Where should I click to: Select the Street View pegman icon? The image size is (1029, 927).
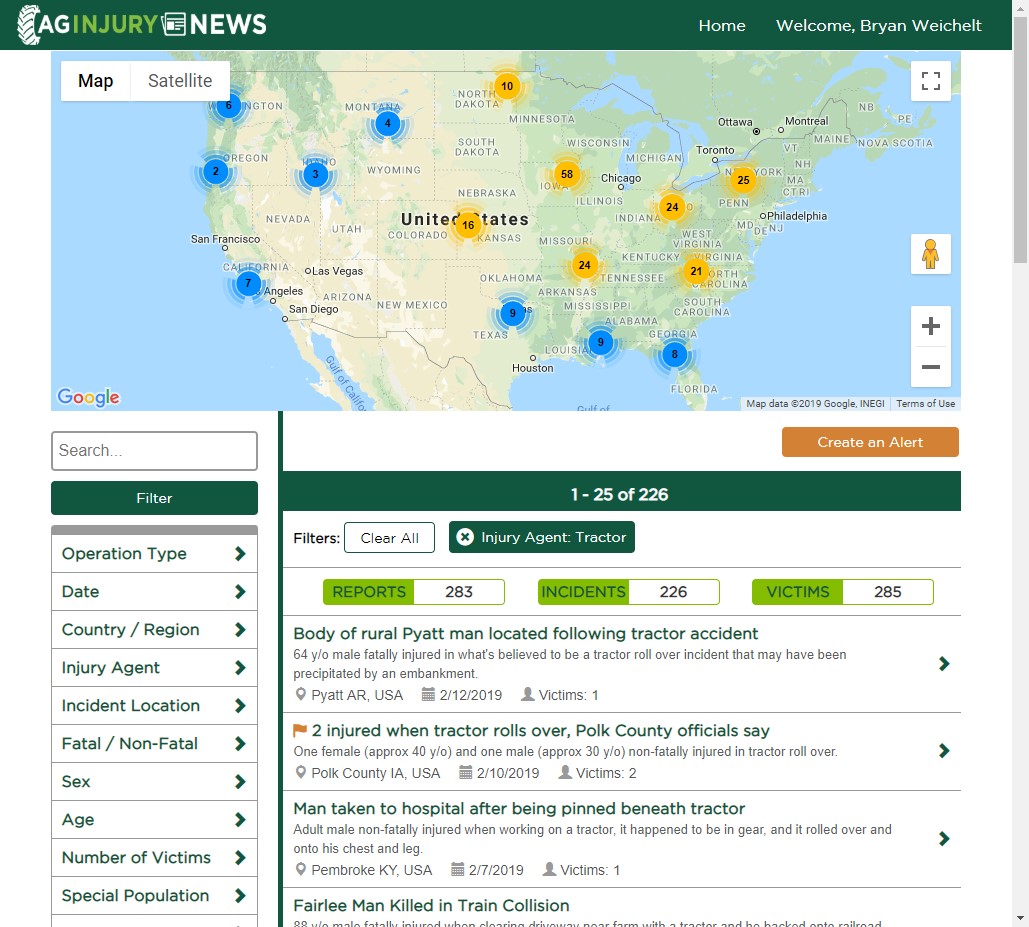pos(931,254)
